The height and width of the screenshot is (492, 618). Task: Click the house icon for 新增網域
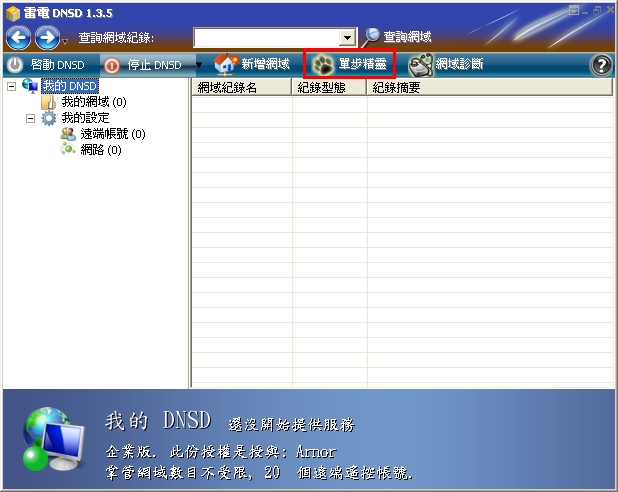226,64
